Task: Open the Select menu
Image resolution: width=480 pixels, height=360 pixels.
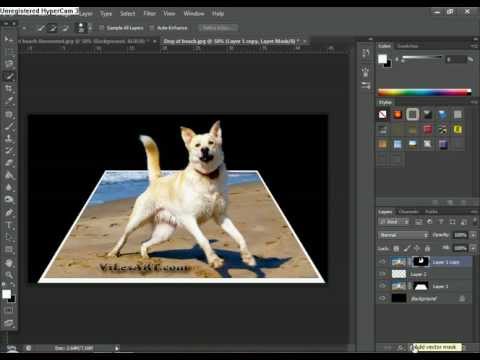Action: pos(128,14)
